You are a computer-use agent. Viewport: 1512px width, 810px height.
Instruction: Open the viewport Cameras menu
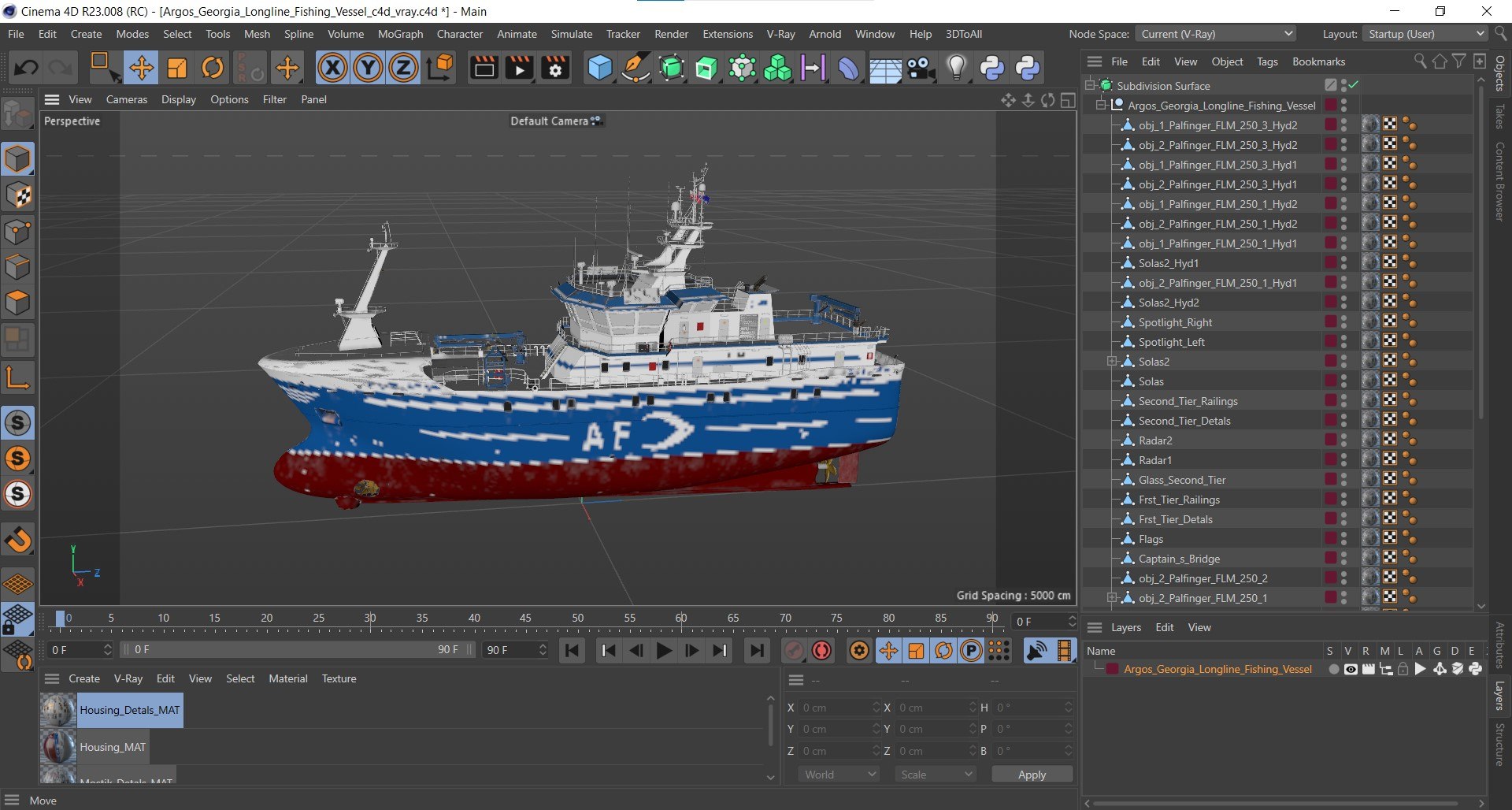tap(127, 99)
